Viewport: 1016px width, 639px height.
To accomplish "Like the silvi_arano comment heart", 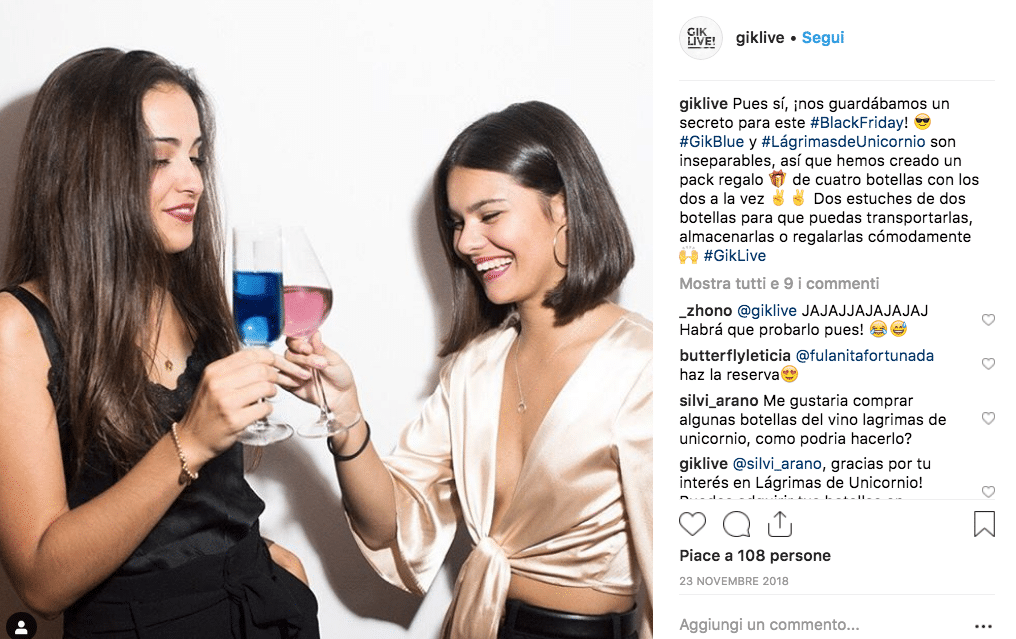I will point(987,418).
